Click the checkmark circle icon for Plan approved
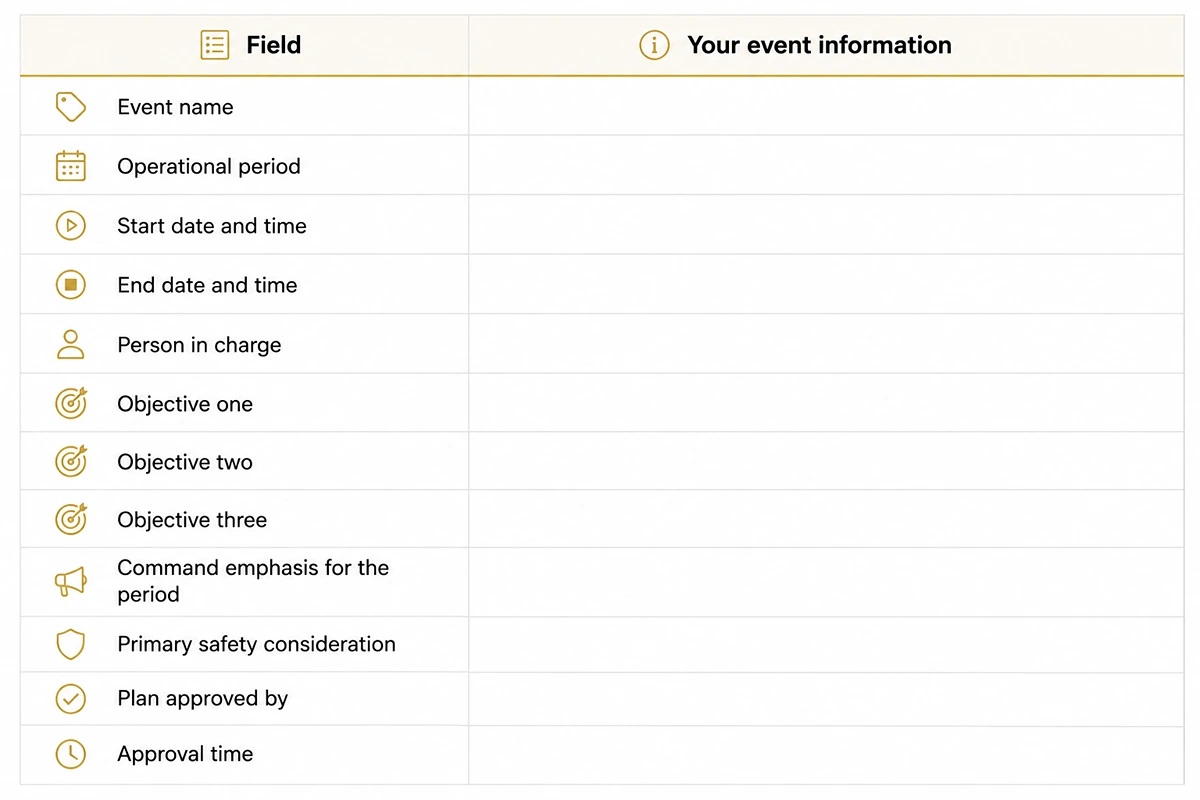The image size is (1200, 800). (70, 699)
